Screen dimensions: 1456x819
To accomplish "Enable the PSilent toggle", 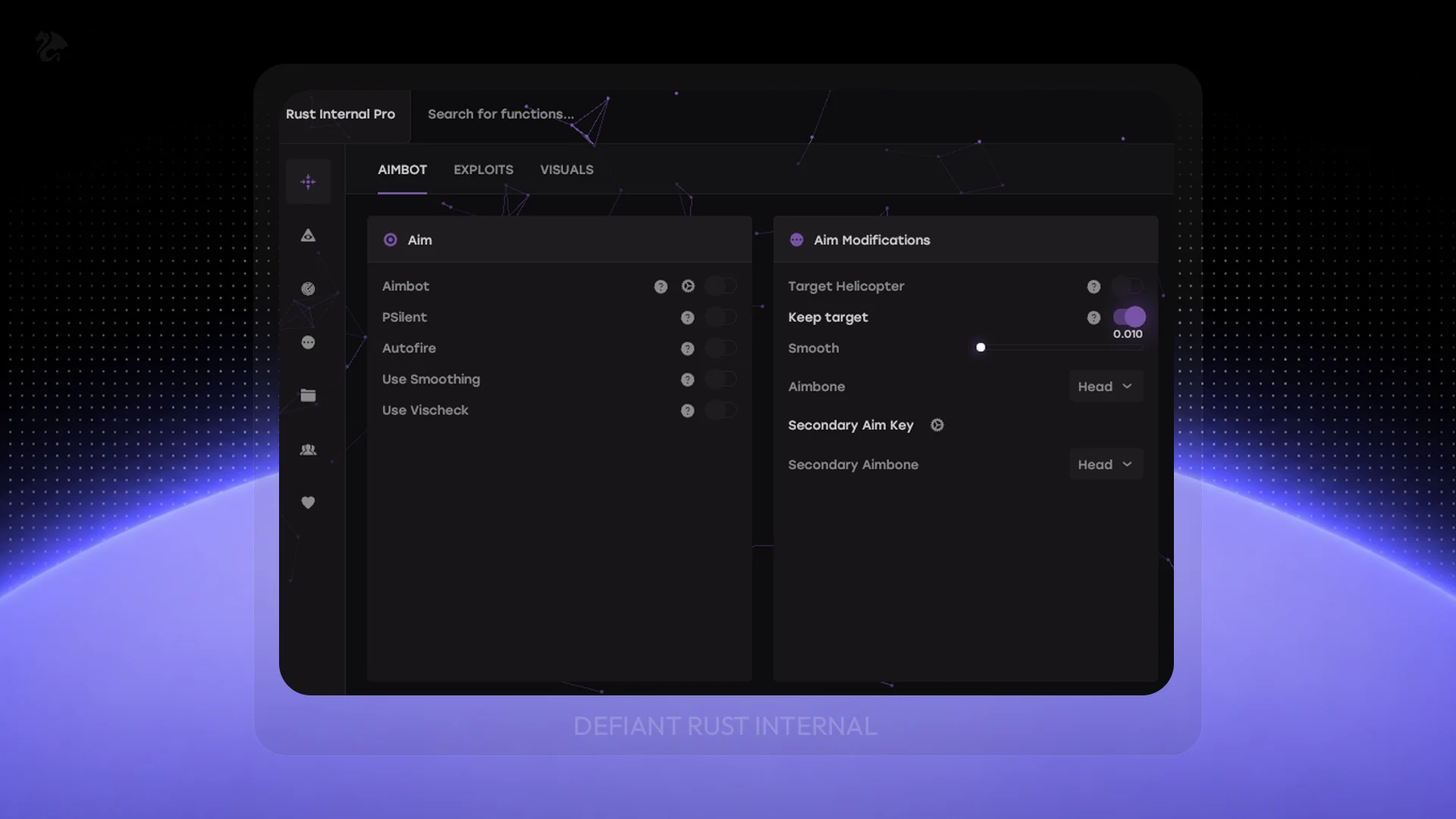I will click(721, 317).
